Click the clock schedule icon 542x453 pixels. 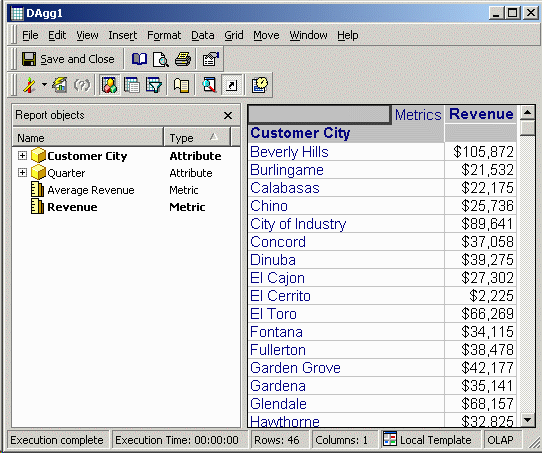pos(260,85)
